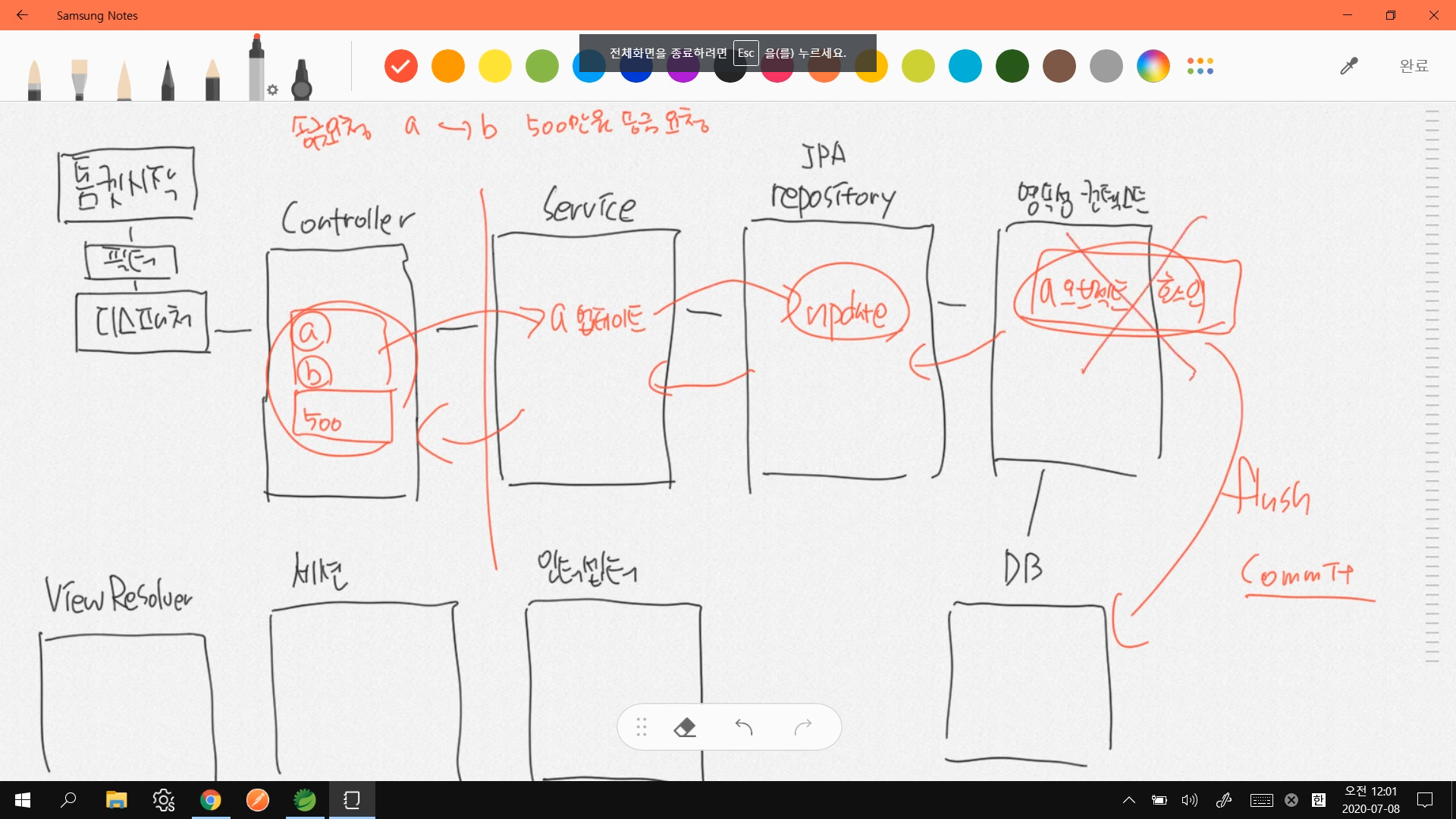Select the eraser in floating toolbar

click(685, 727)
